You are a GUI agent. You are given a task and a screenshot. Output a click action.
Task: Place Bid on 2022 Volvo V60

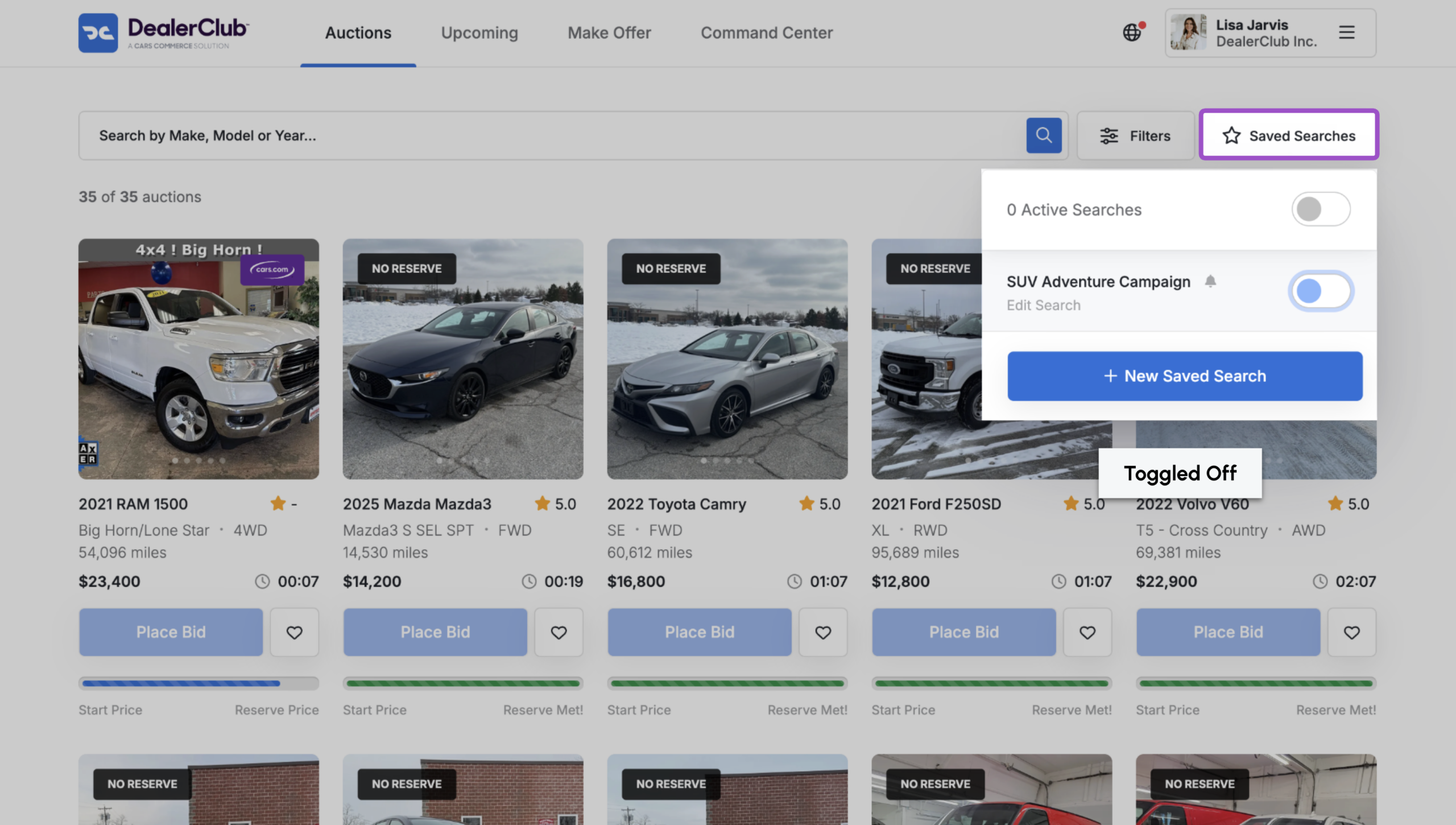(x=1228, y=632)
